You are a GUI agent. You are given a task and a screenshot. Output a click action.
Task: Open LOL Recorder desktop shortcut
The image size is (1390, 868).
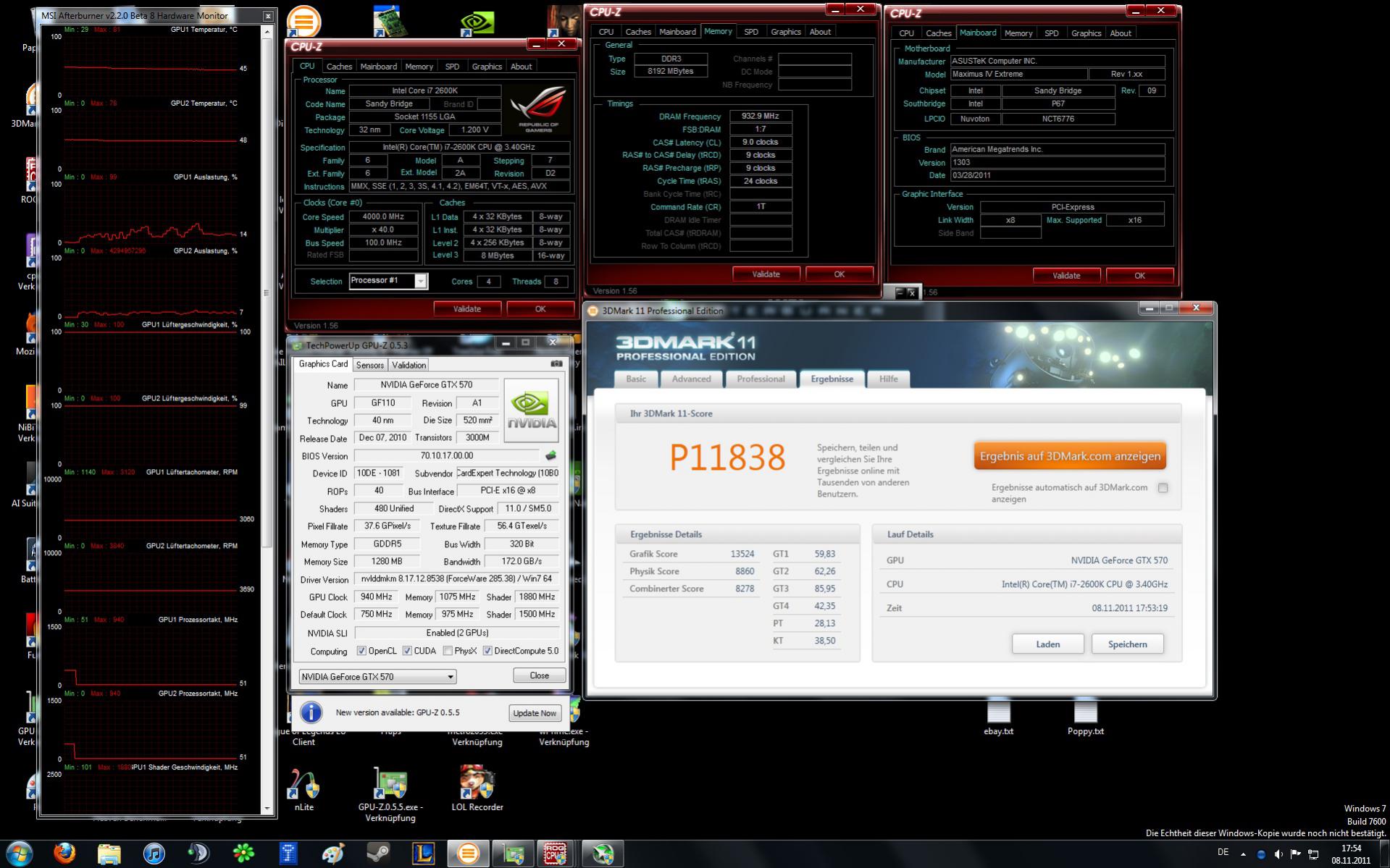tap(477, 789)
